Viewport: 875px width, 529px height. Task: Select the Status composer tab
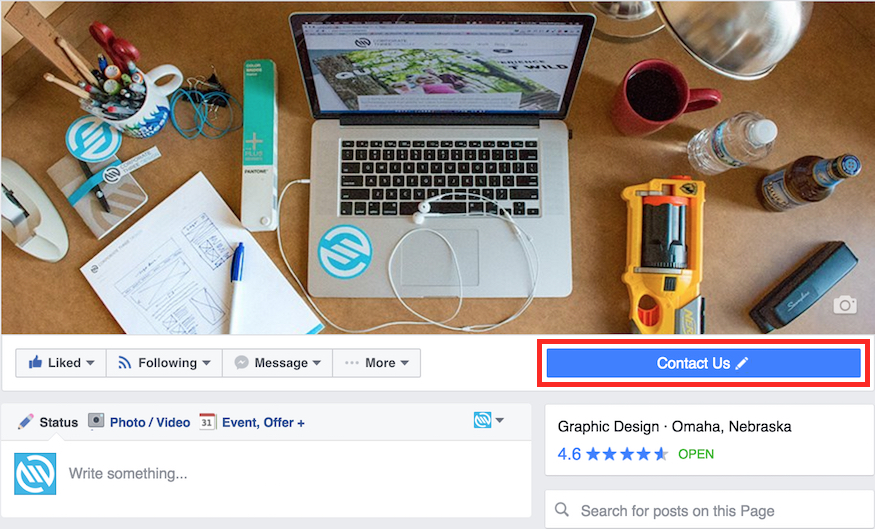47,422
